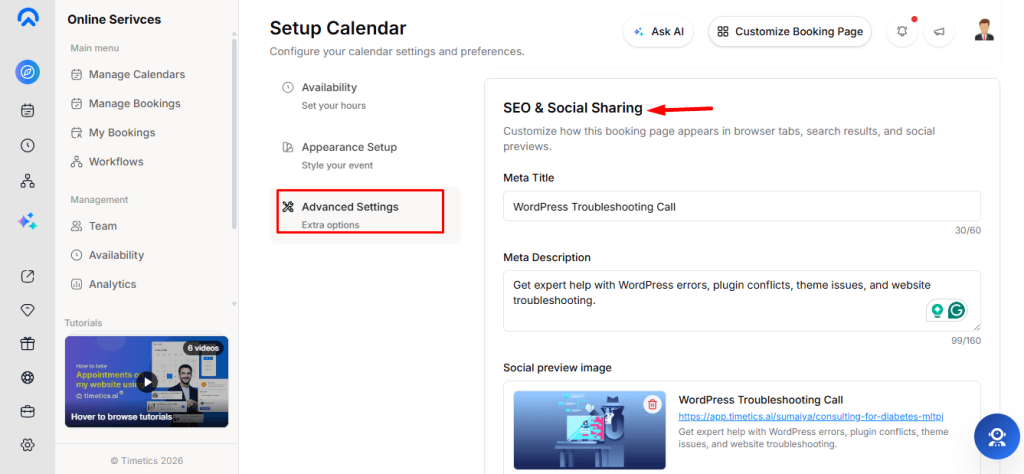Viewport: 1024px width, 474px height.
Task: Open the timetics booking URL link
Action: [812, 416]
